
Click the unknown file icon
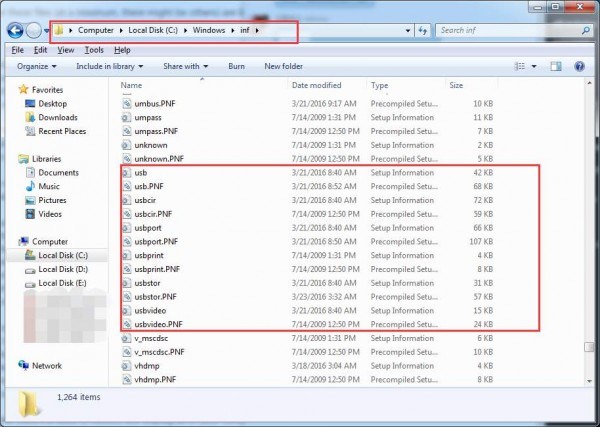[x=126, y=145]
